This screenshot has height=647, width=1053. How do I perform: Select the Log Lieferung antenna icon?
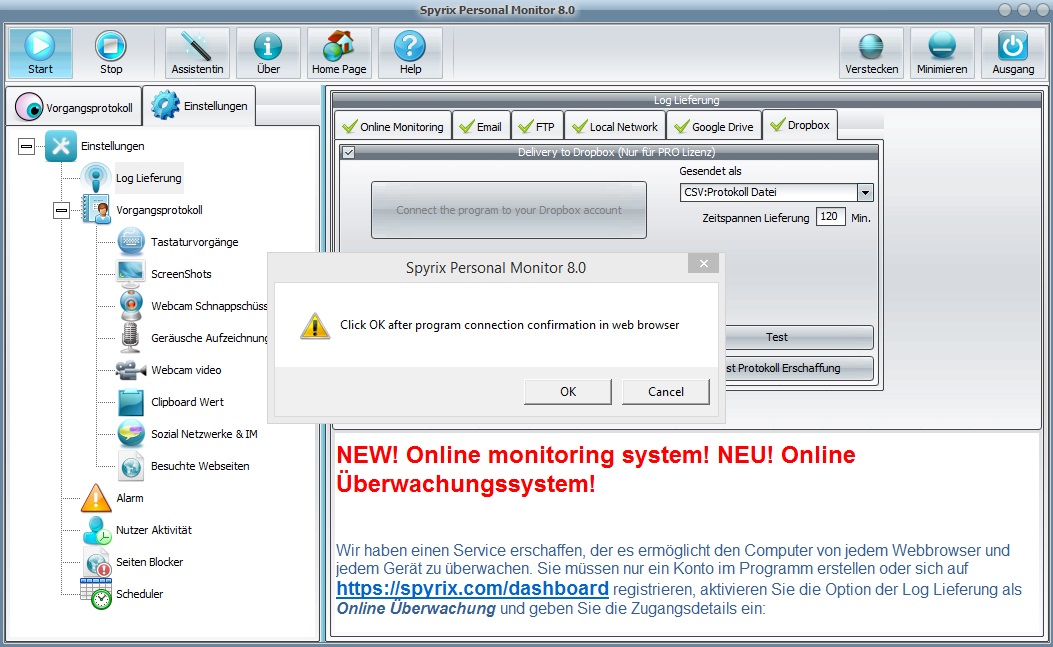[x=95, y=178]
